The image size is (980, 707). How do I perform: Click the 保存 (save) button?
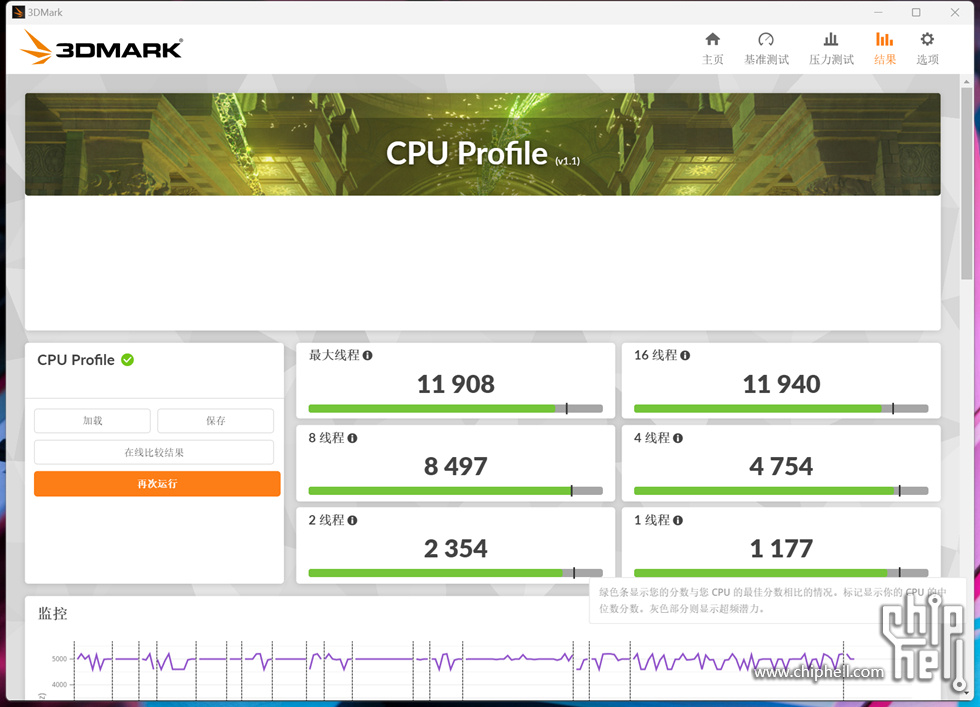216,421
